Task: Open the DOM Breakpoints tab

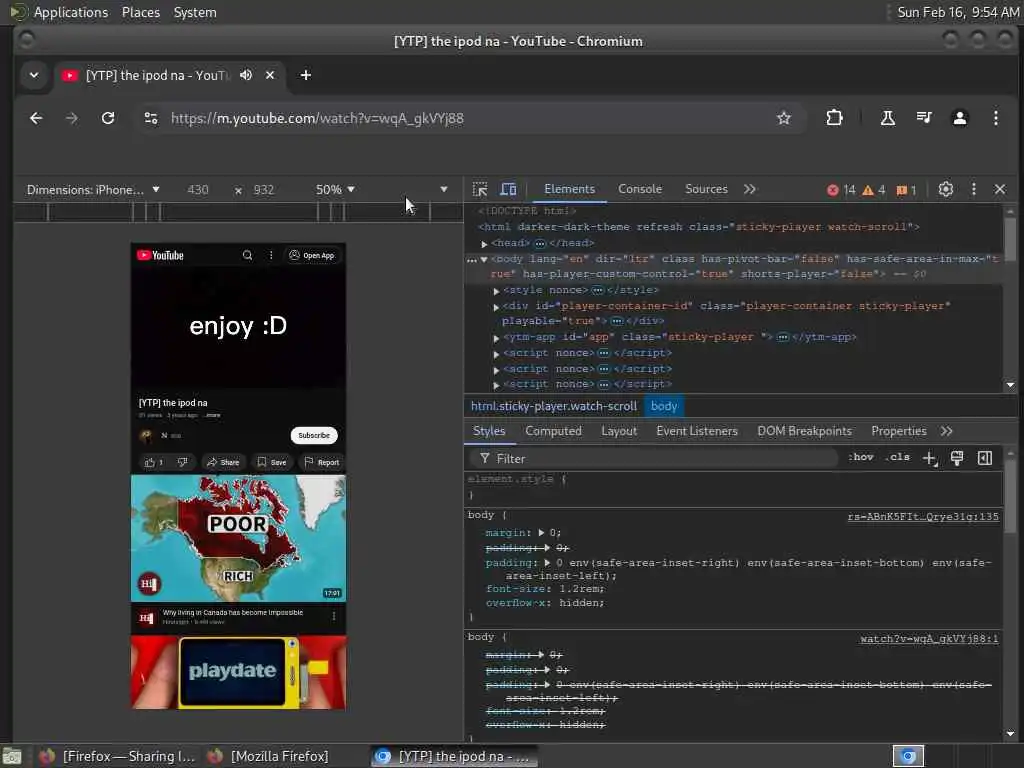Action: (x=805, y=431)
